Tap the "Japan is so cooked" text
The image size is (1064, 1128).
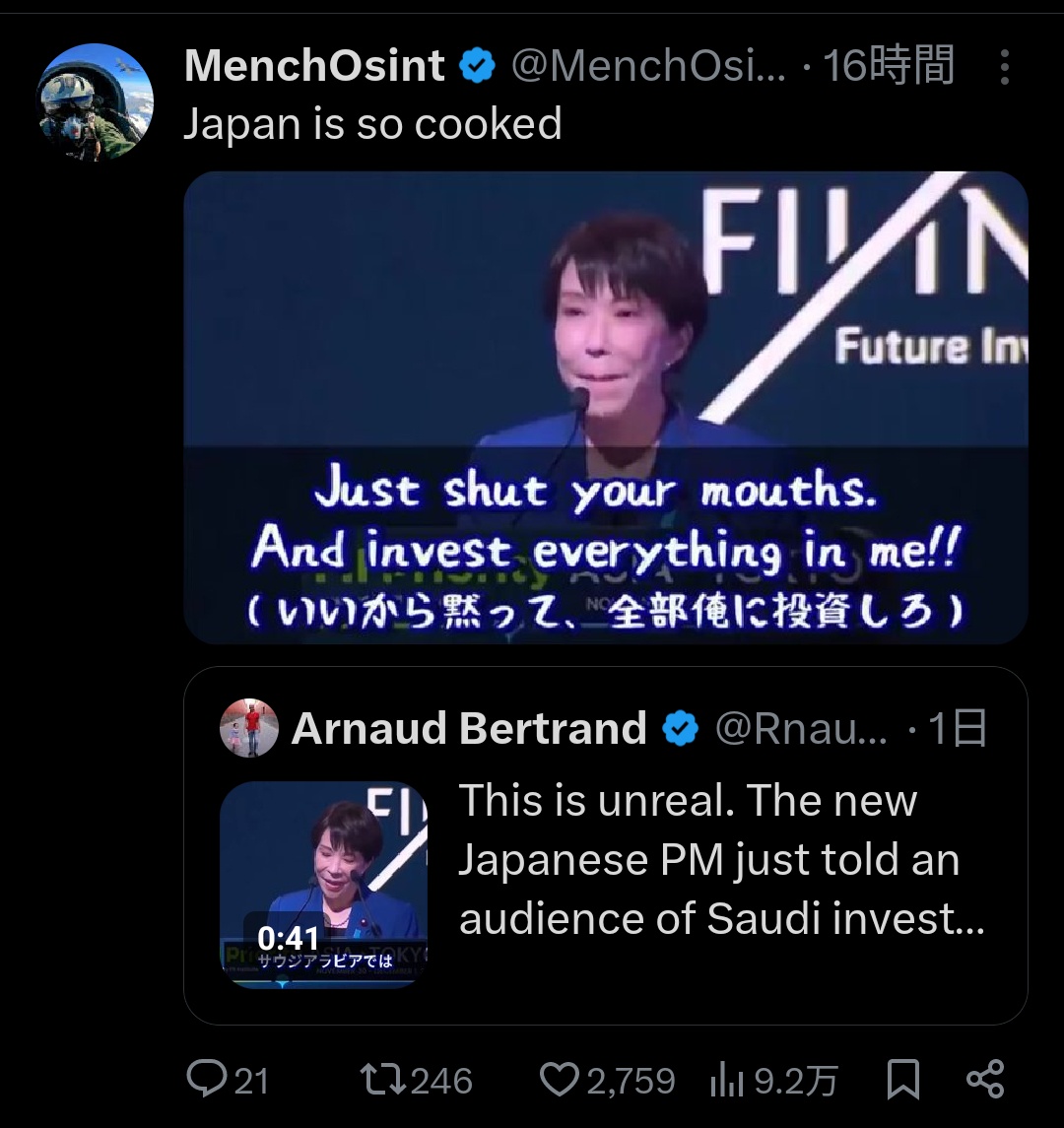point(372,124)
